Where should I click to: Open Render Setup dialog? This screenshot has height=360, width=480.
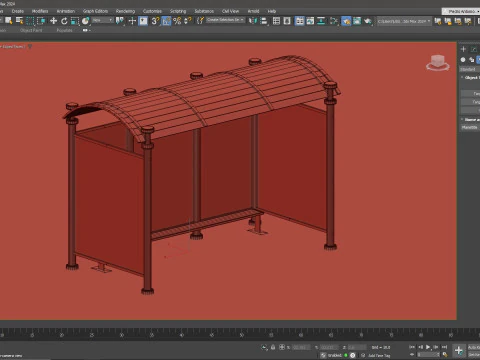[x=346, y=21]
